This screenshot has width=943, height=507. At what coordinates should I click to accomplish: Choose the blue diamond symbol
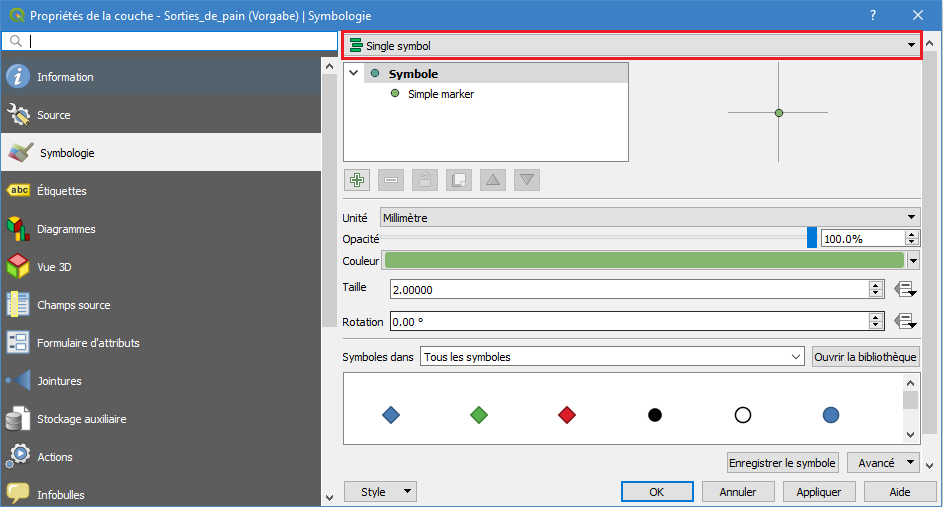[391, 415]
